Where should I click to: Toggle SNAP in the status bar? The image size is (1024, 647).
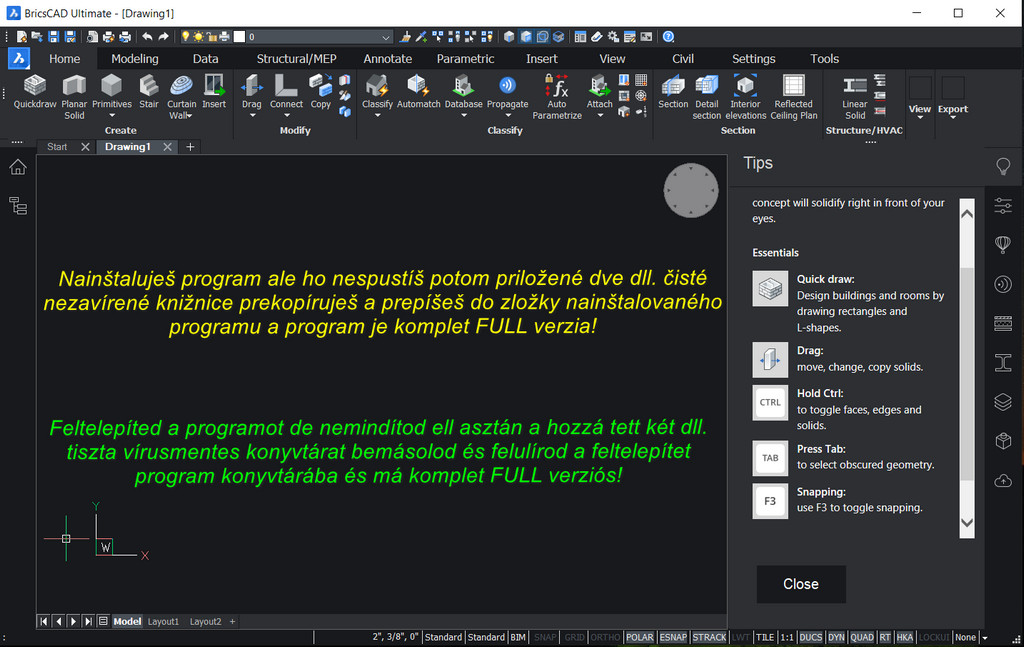[545, 637]
